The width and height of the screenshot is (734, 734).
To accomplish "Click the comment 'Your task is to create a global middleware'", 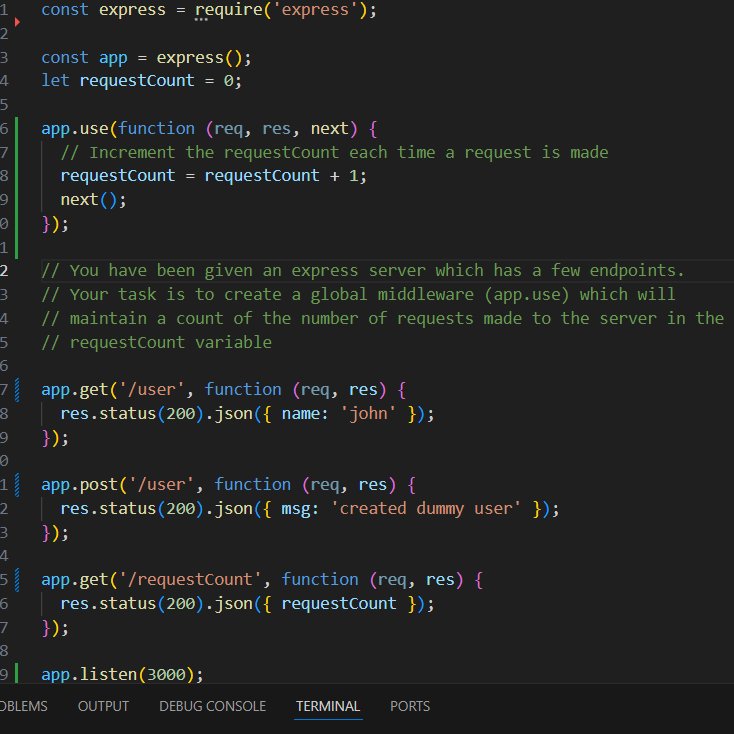I will (358, 294).
